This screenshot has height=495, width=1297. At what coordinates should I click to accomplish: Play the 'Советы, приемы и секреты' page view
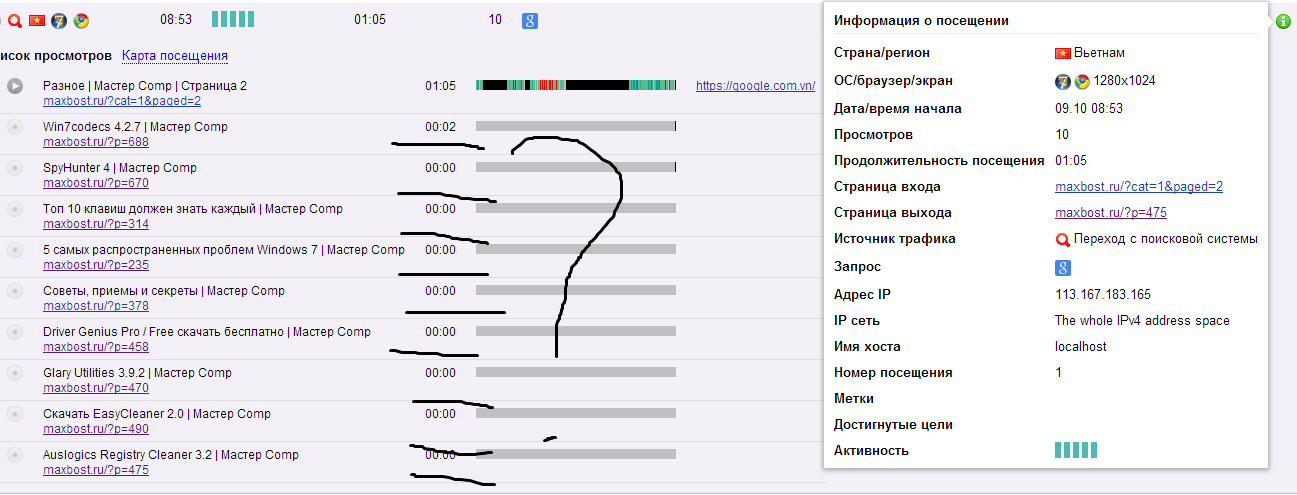click(x=15, y=291)
